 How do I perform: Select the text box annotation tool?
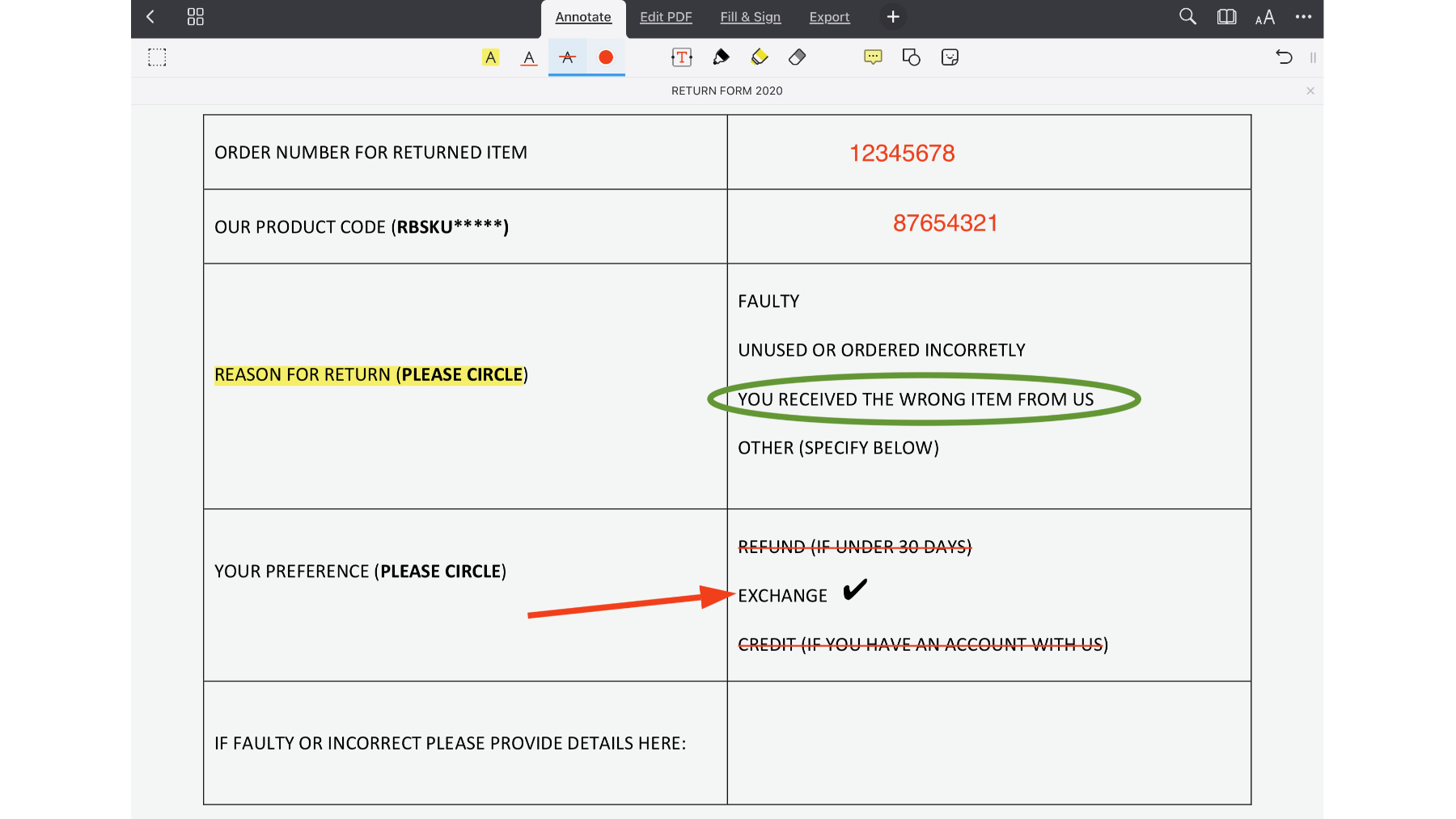682,57
